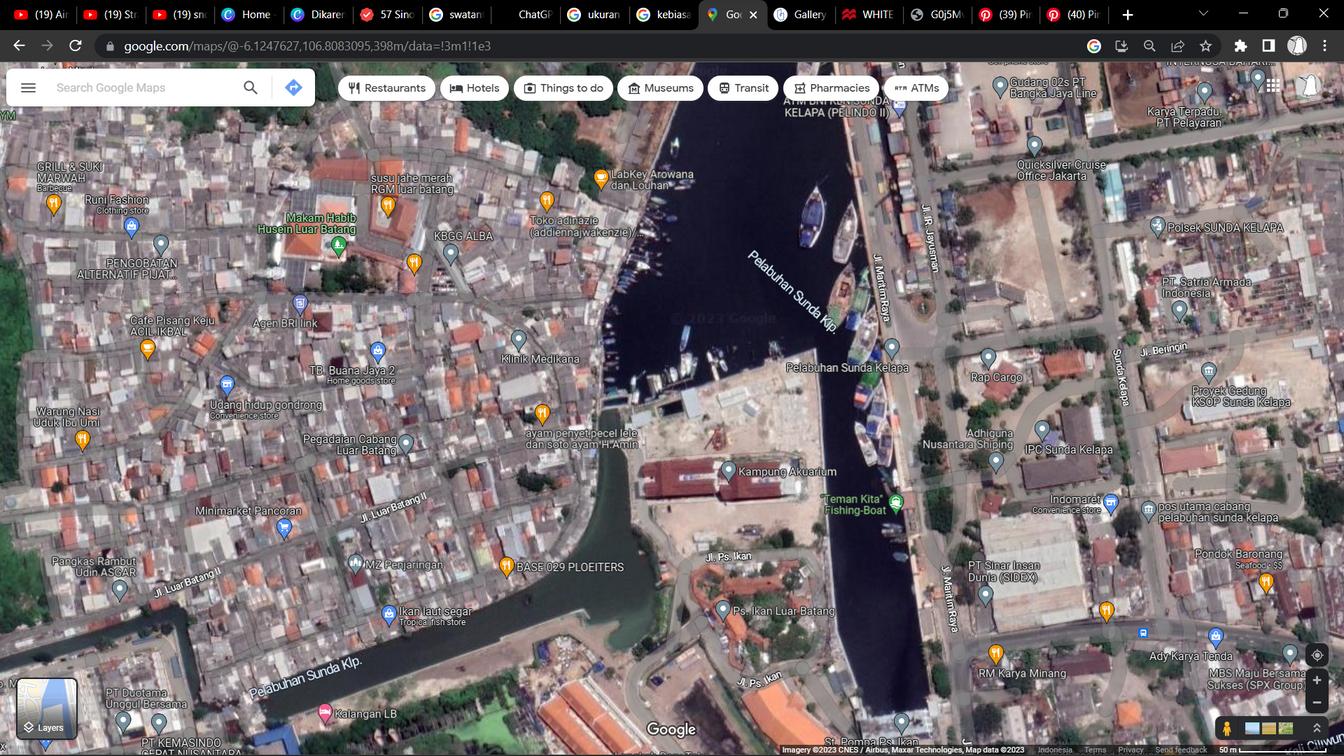Click the Send feedback footer link
This screenshot has width=1344, height=756.
click(x=1181, y=750)
